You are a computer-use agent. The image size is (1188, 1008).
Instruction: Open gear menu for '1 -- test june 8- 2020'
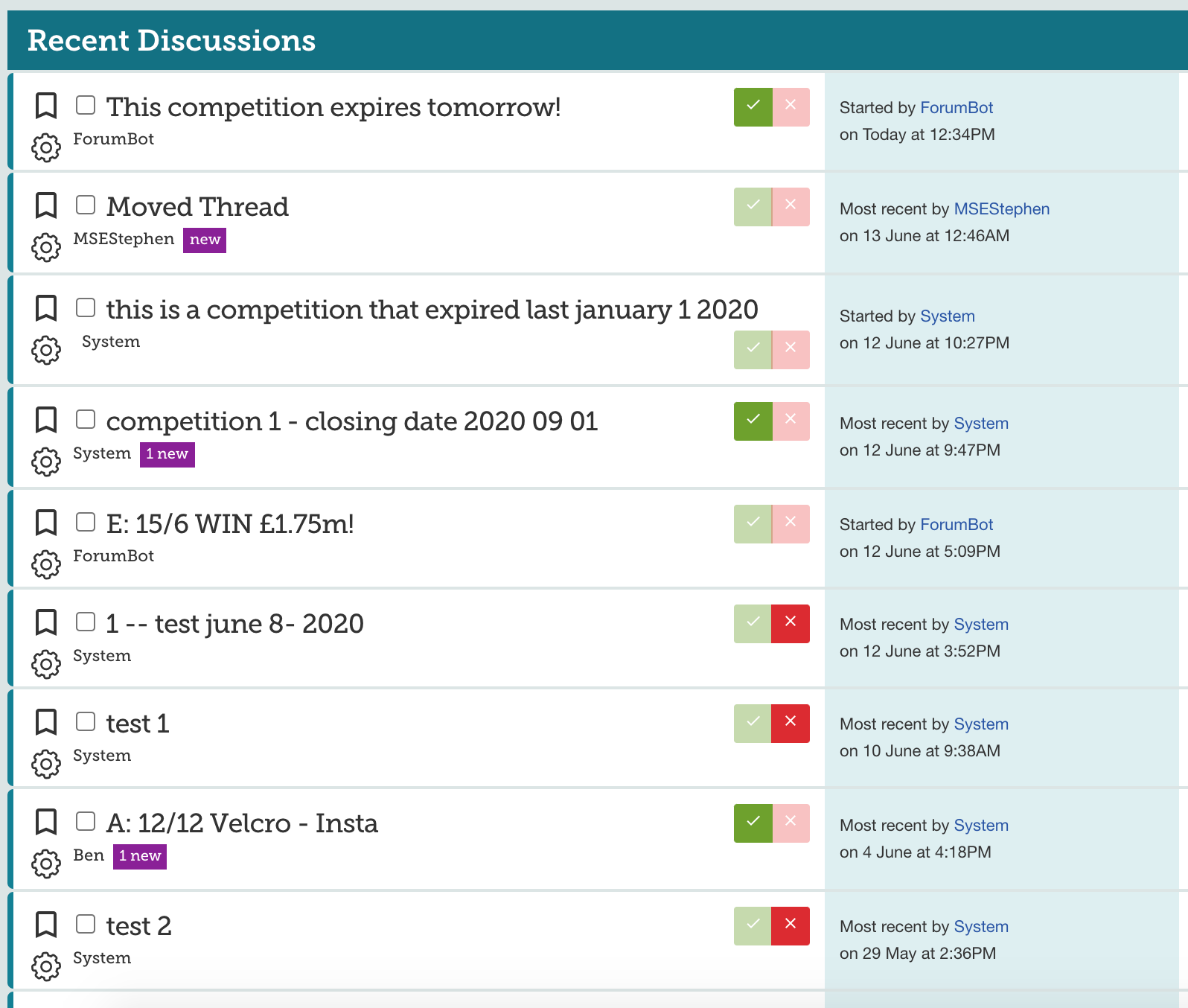[46, 664]
